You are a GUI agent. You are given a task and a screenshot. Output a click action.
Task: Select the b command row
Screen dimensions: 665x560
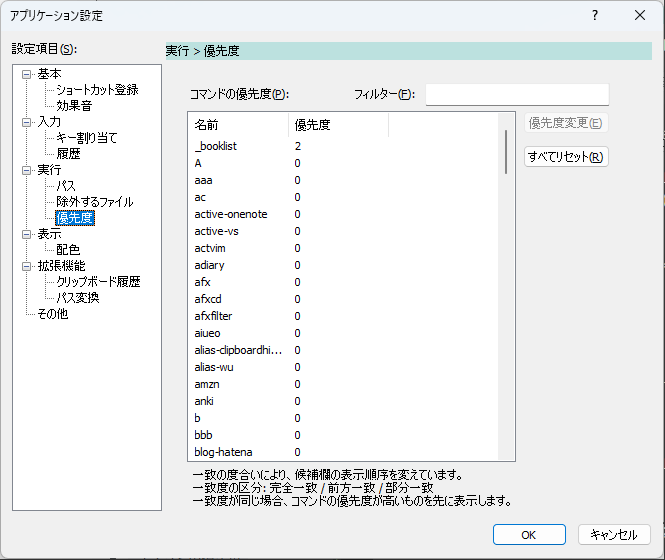[343, 418]
